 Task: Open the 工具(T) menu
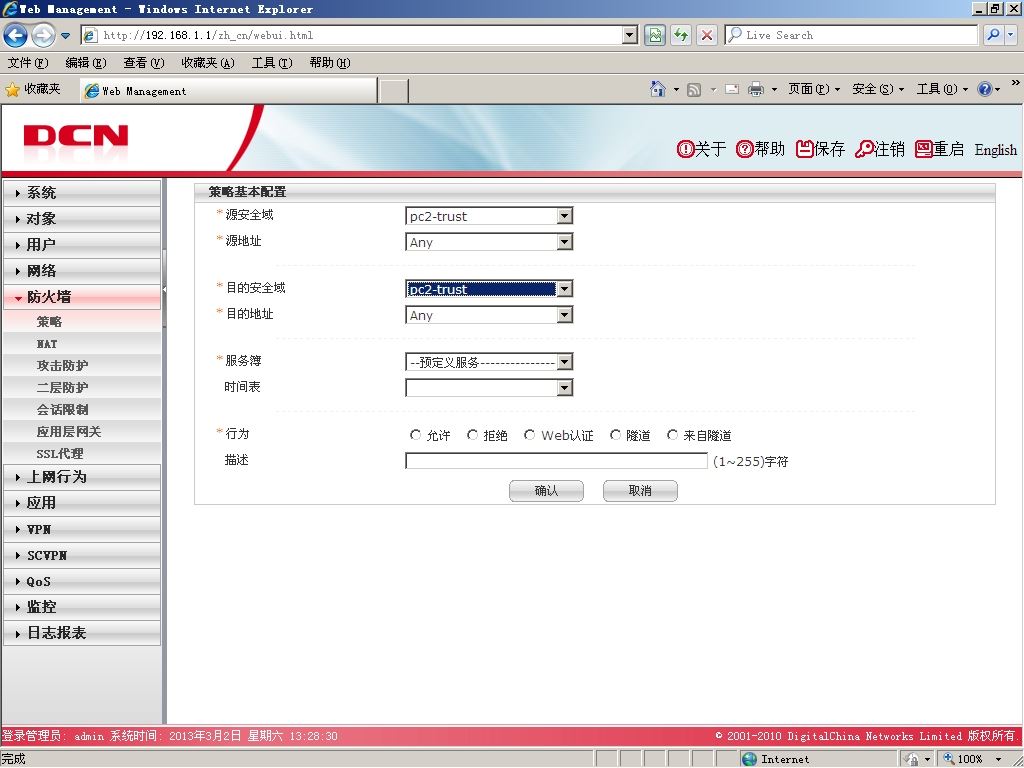click(272, 63)
